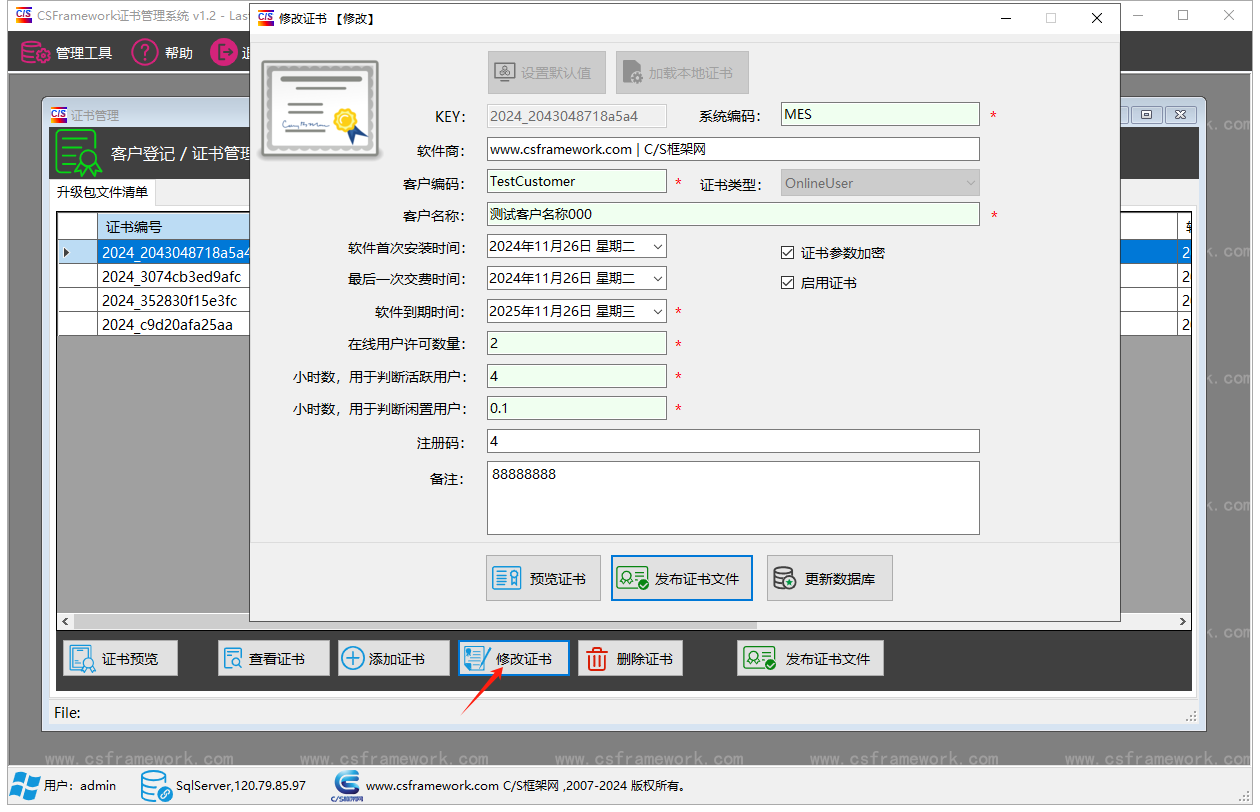Click the 更新数据库 database icon
This screenshot has height=812, width=1260.
coord(786,579)
